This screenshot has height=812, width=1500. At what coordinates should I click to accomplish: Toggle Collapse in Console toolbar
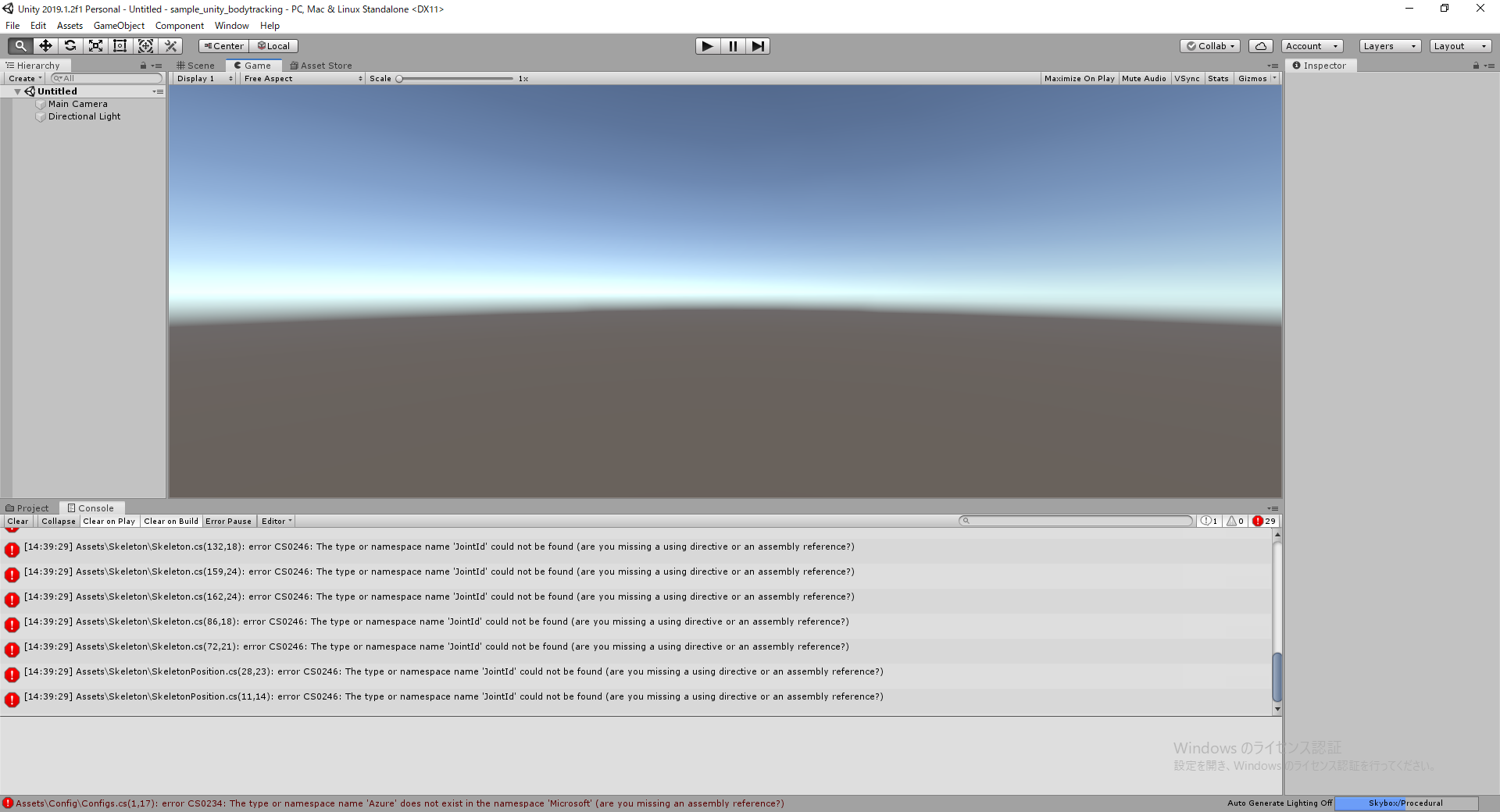[x=58, y=521]
